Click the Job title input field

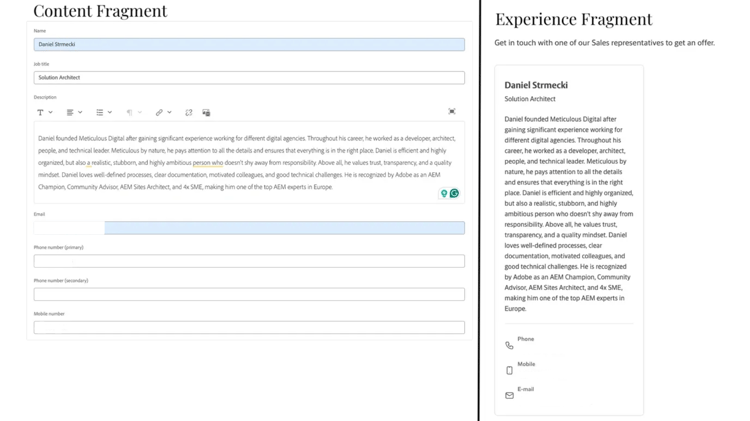coord(249,78)
